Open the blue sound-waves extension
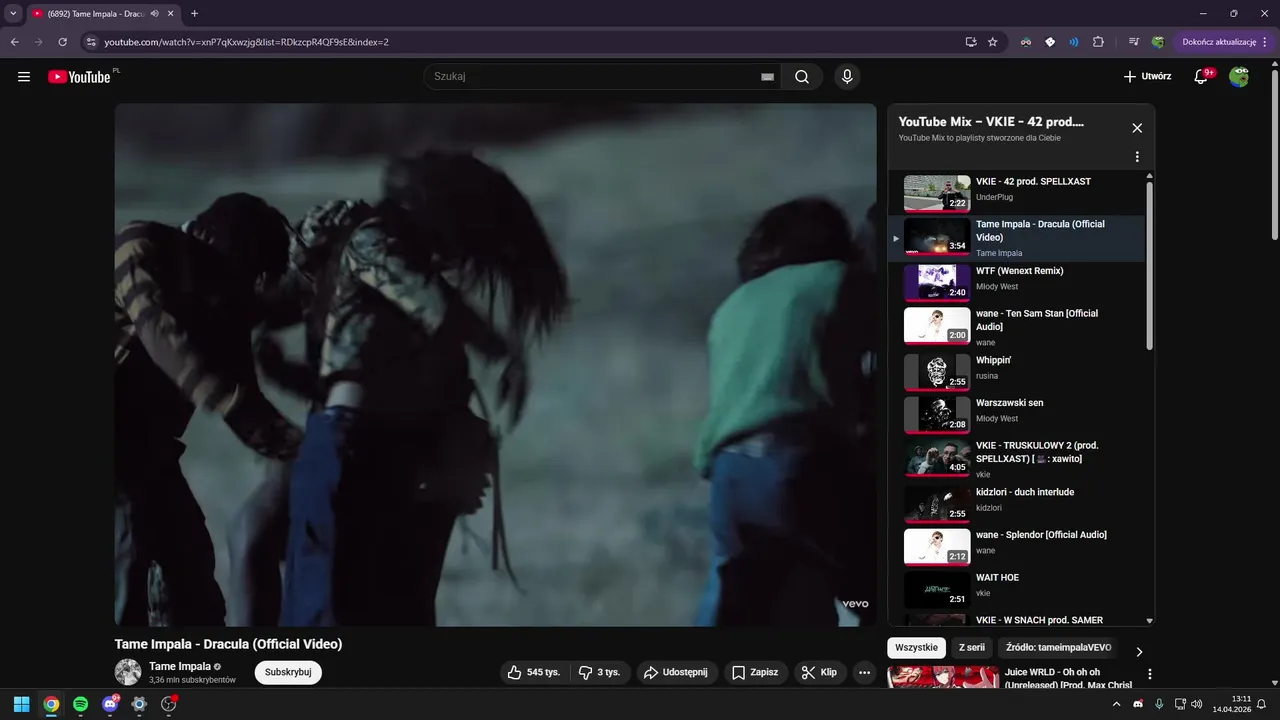Viewport: 1280px width, 720px height. 1074,42
